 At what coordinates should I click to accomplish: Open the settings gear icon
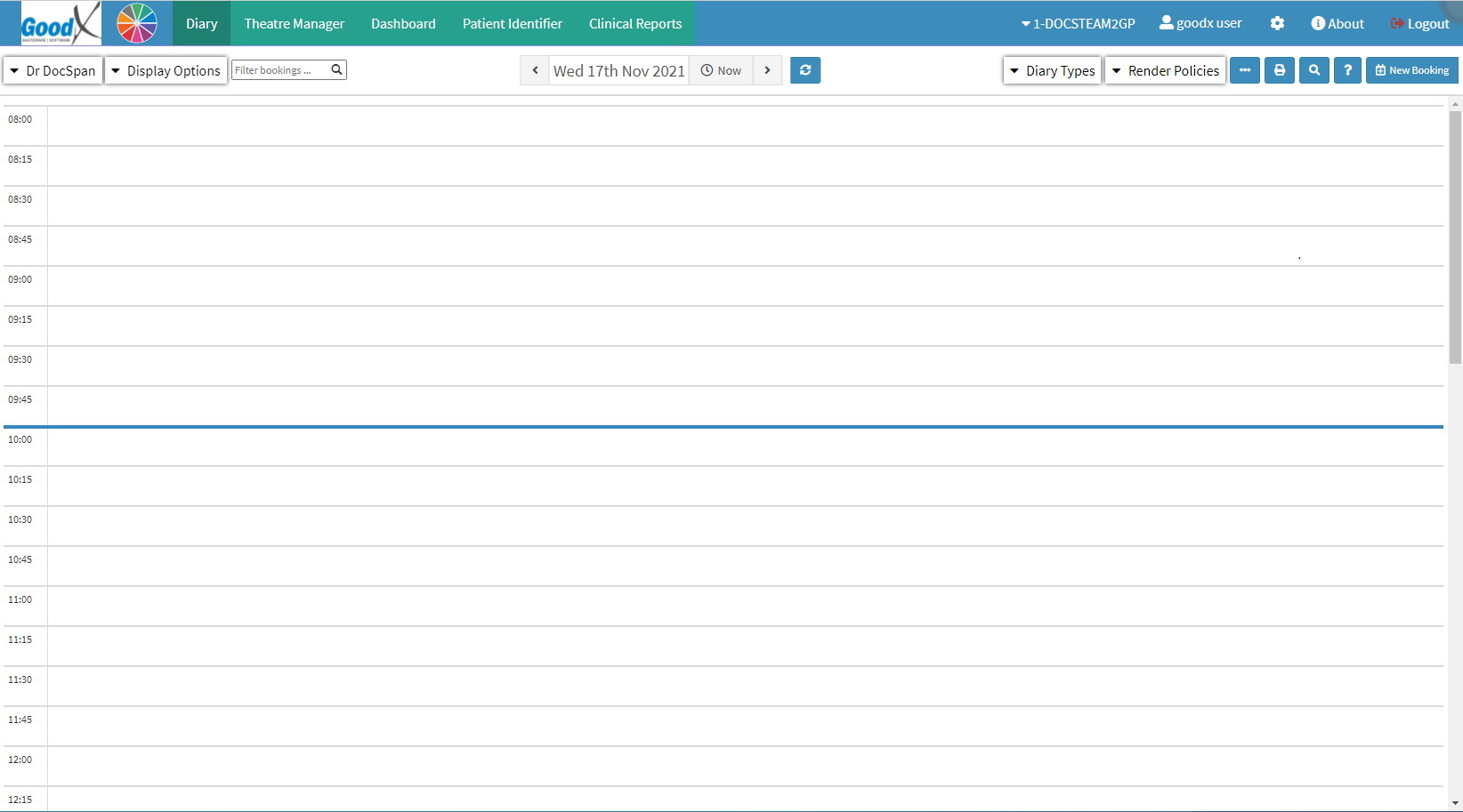[x=1277, y=24]
